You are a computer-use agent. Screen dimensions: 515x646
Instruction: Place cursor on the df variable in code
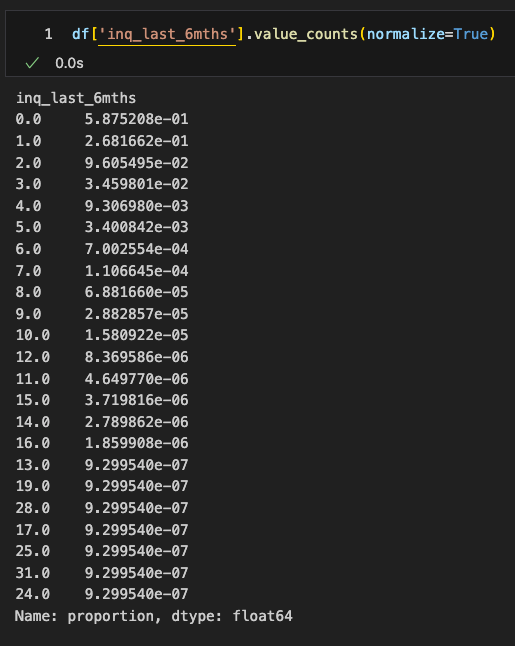[80, 34]
